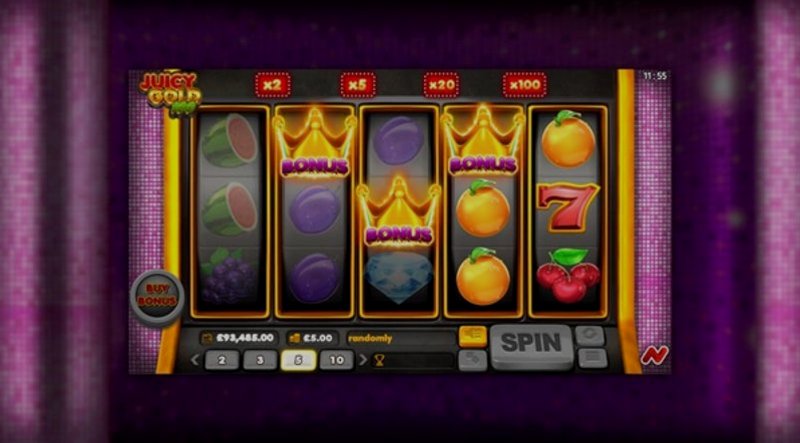The height and width of the screenshot is (443, 800).
Task: Click the trophy win icon
Action: (379, 361)
